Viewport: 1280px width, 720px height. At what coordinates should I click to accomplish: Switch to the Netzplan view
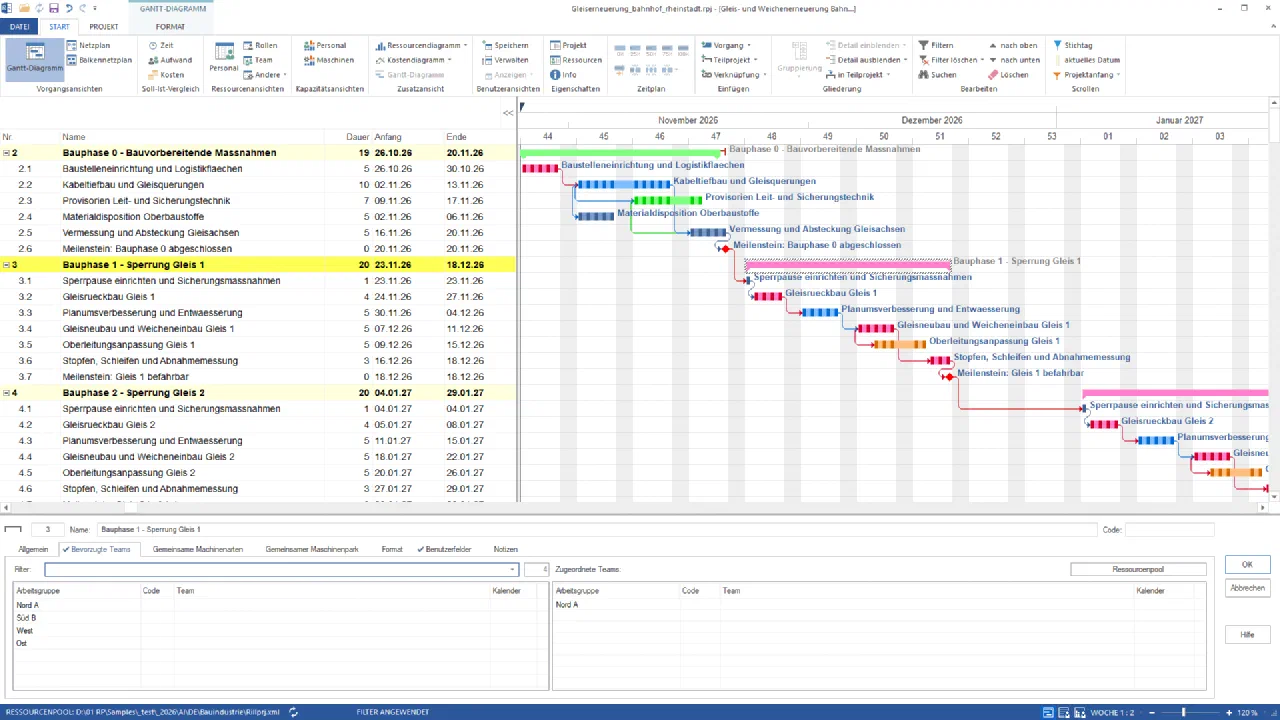(88, 45)
